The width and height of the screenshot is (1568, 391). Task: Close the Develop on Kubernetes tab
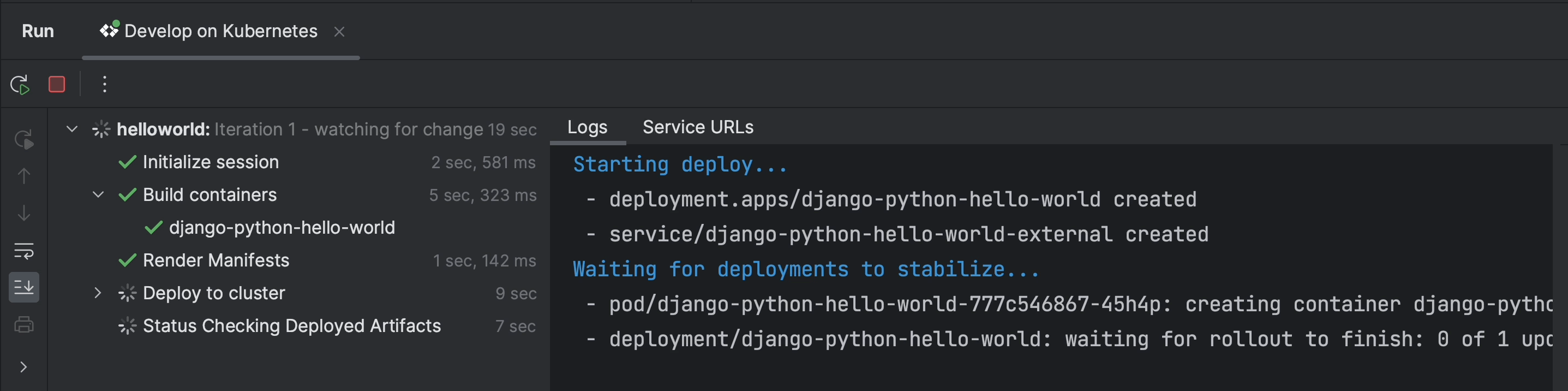(x=340, y=32)
